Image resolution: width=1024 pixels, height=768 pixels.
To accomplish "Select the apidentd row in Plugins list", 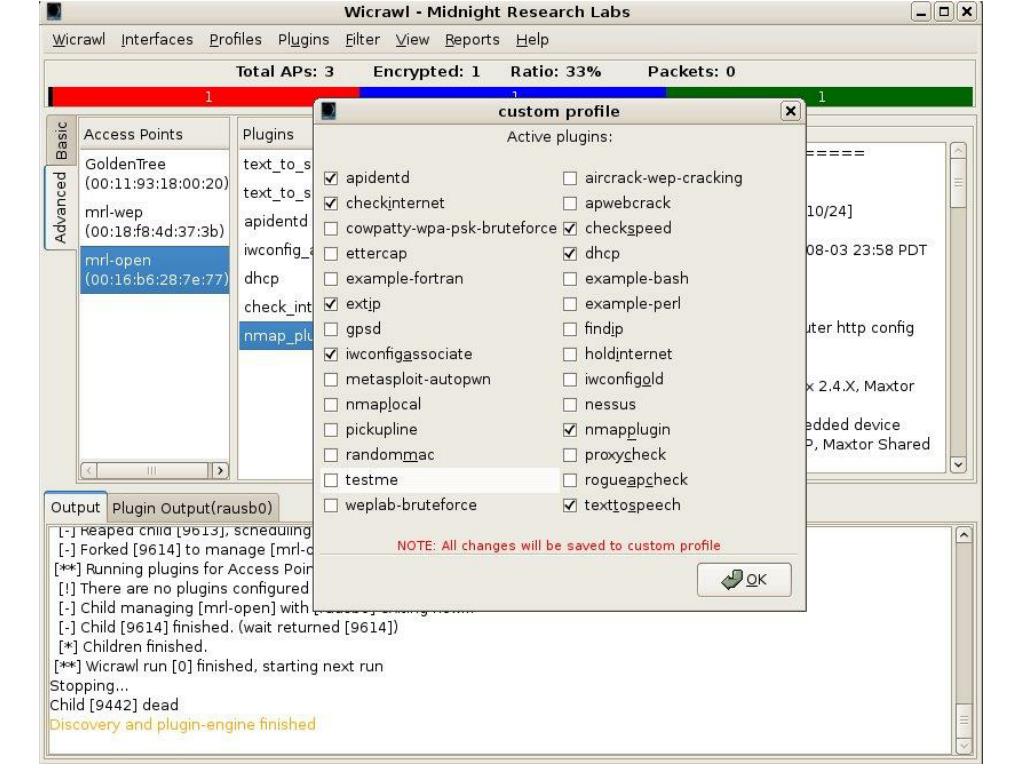I will click(x=276, y=221).
